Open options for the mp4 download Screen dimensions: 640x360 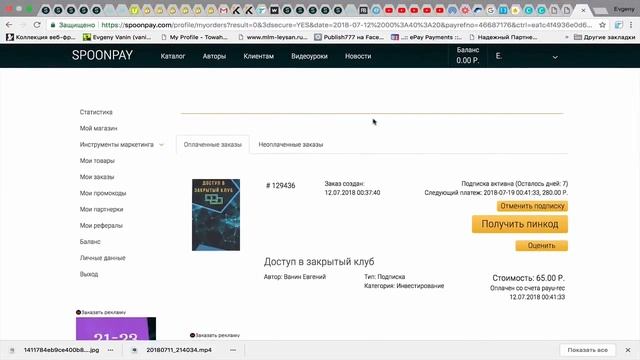[233, 350]
